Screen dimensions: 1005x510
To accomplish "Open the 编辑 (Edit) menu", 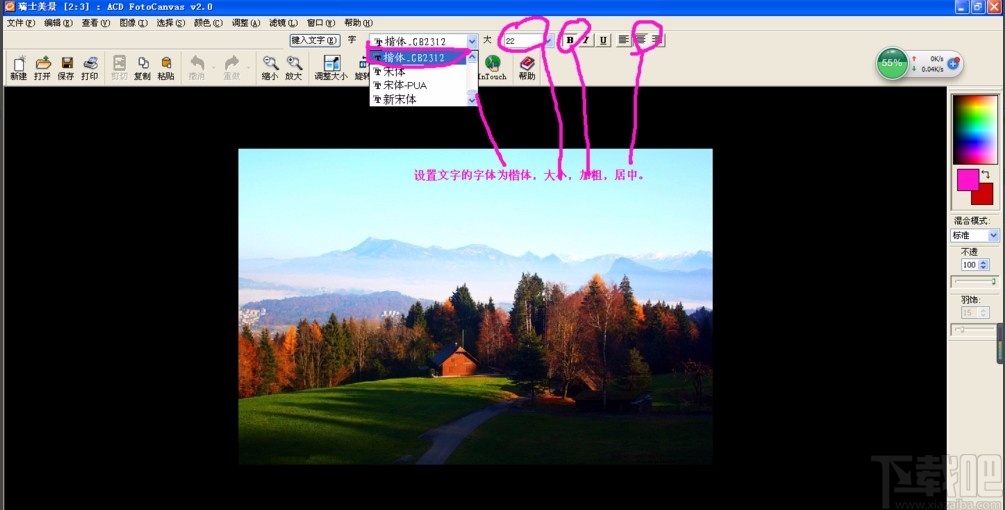I will click(x=58, y=22).
